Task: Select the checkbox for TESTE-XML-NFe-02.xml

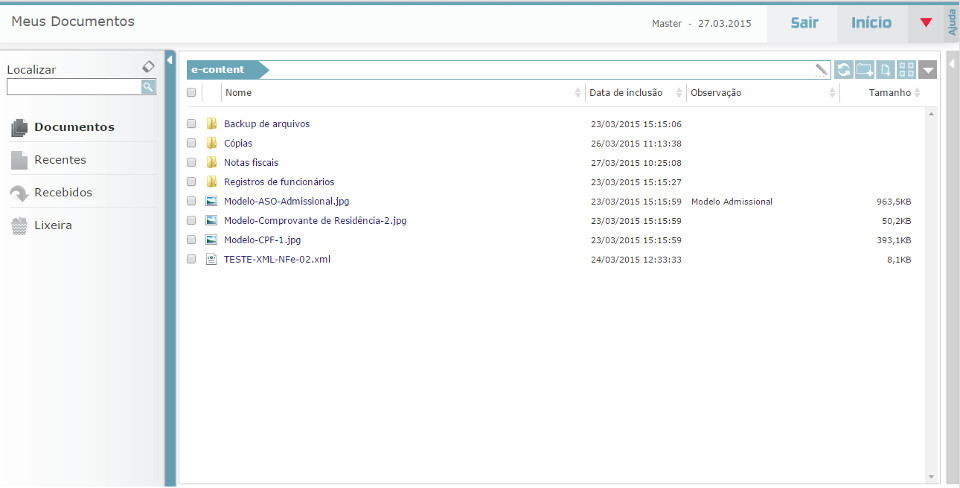Action: (x=191, y=259)
